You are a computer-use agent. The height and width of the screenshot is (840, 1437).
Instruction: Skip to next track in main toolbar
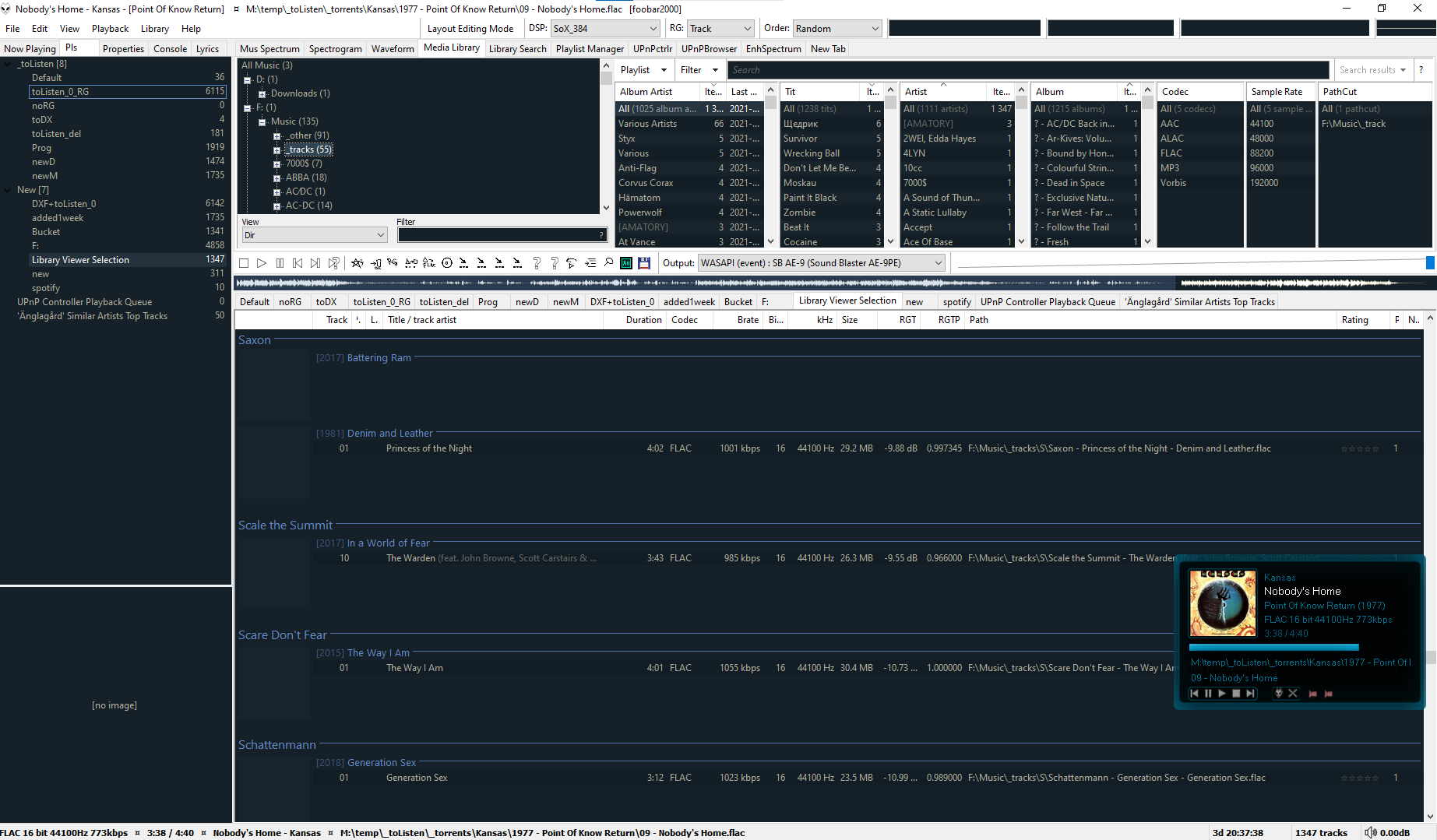click(315, 263)
